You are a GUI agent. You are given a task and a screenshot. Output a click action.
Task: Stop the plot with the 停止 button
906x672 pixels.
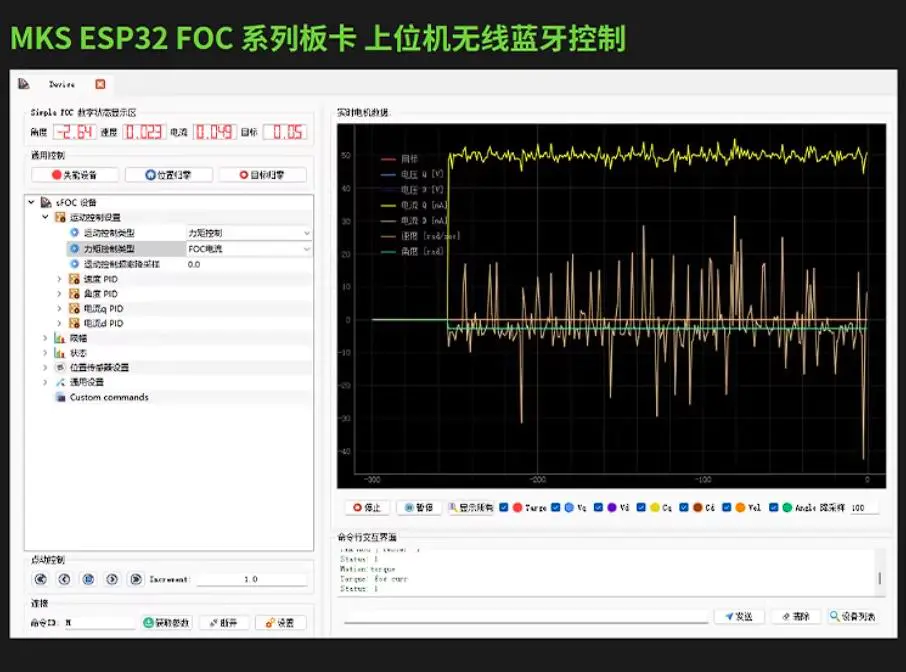tap(367, 508)
